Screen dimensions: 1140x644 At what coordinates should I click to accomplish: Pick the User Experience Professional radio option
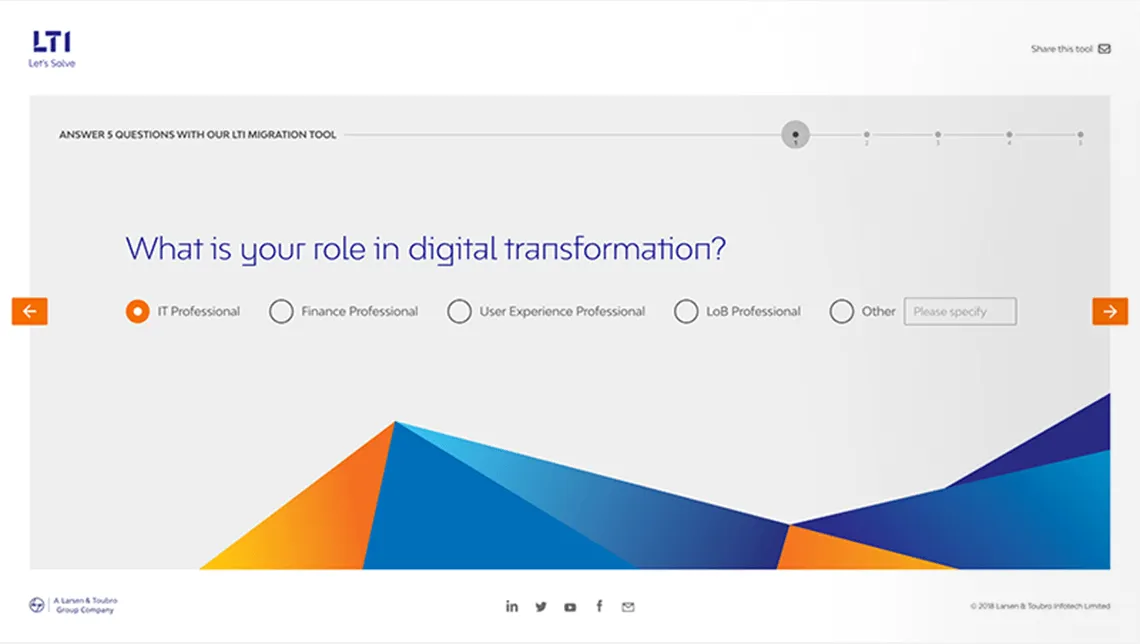(x=459, y=311)
